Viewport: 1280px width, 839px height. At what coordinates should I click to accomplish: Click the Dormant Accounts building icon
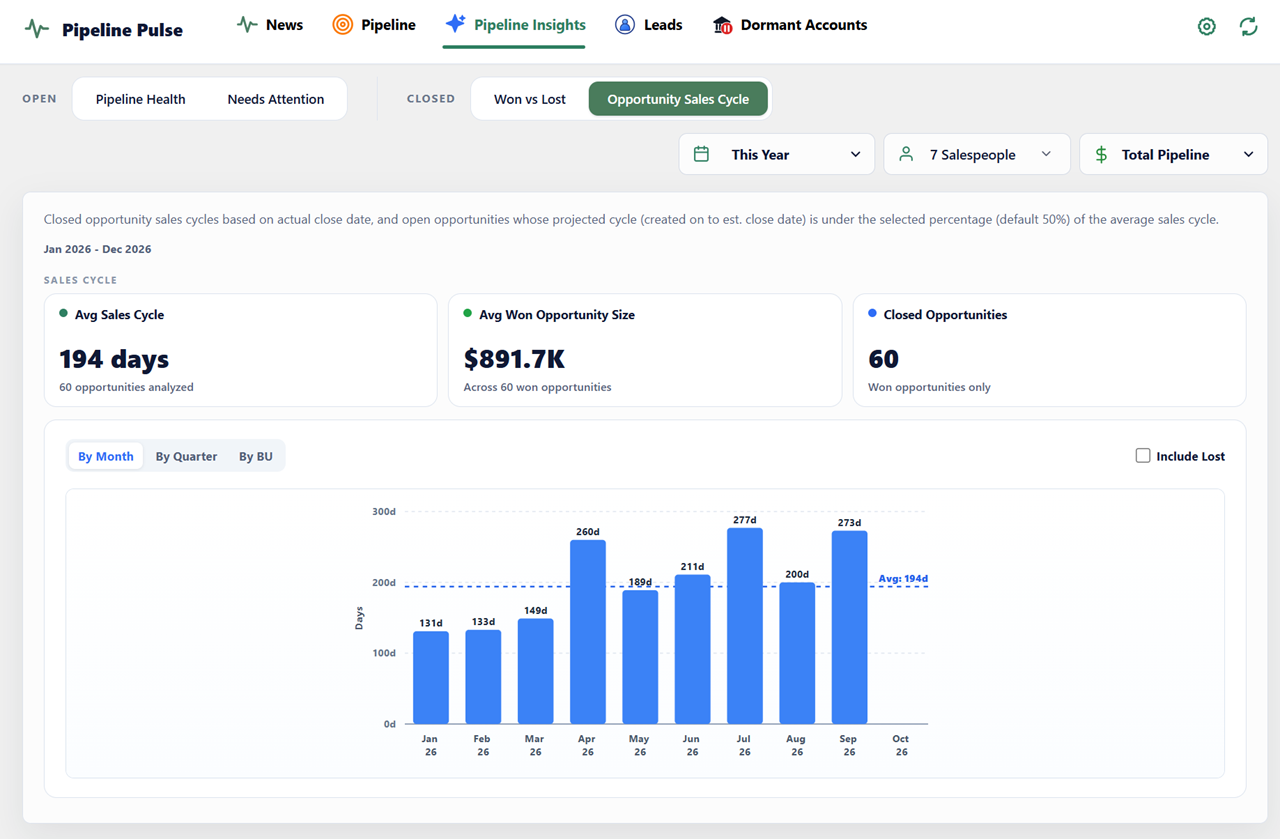click(x=722, y=25)
